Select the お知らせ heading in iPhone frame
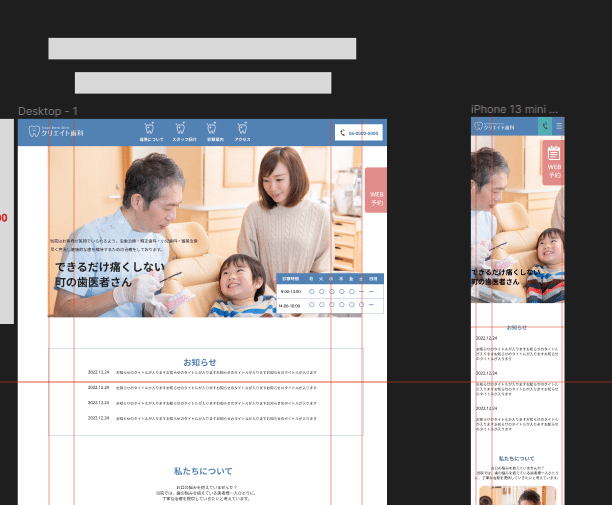Image resolution: width=612 pixels, height=505 pixels. click(517, 327)
